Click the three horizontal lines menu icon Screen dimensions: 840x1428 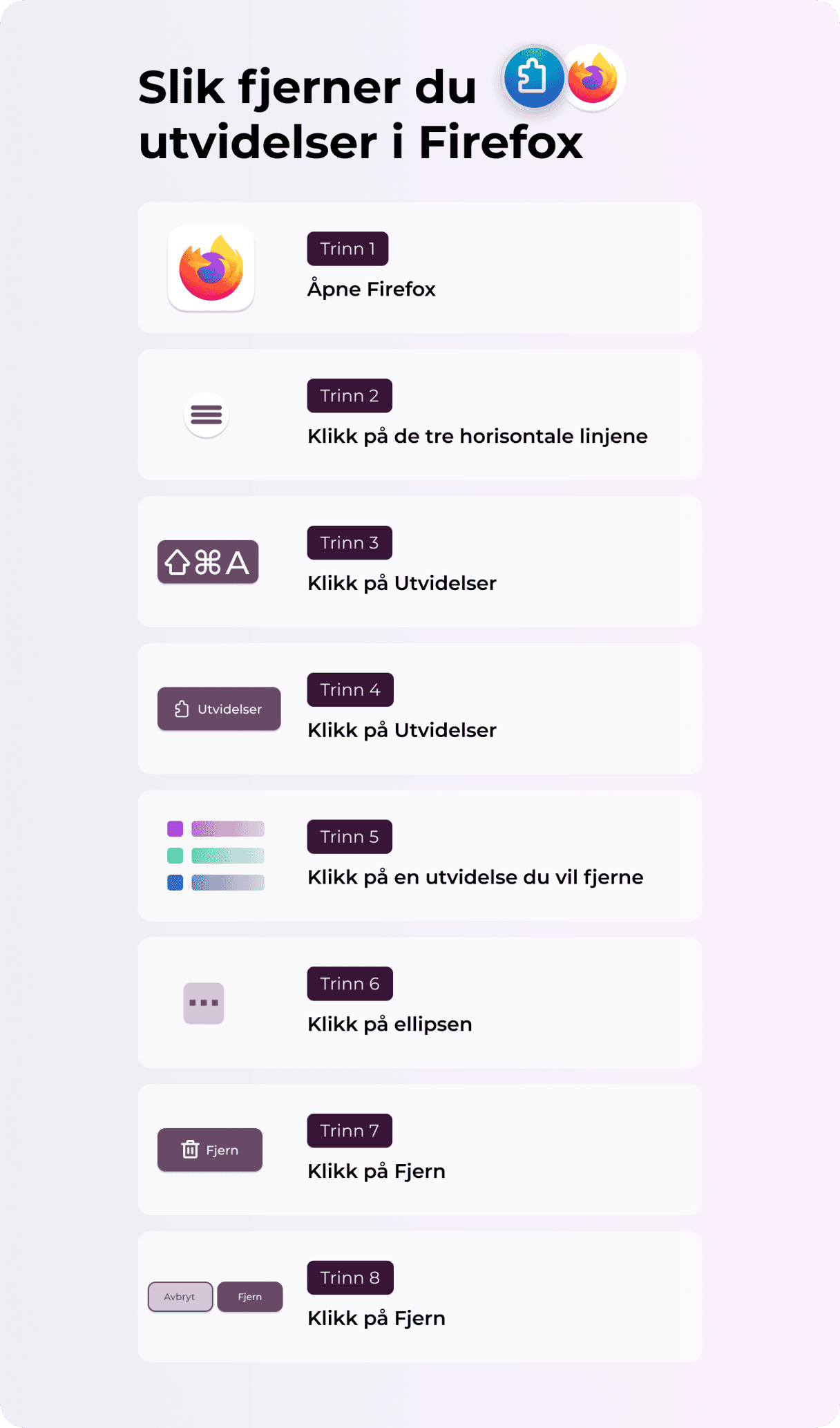[x=207, y=415]
